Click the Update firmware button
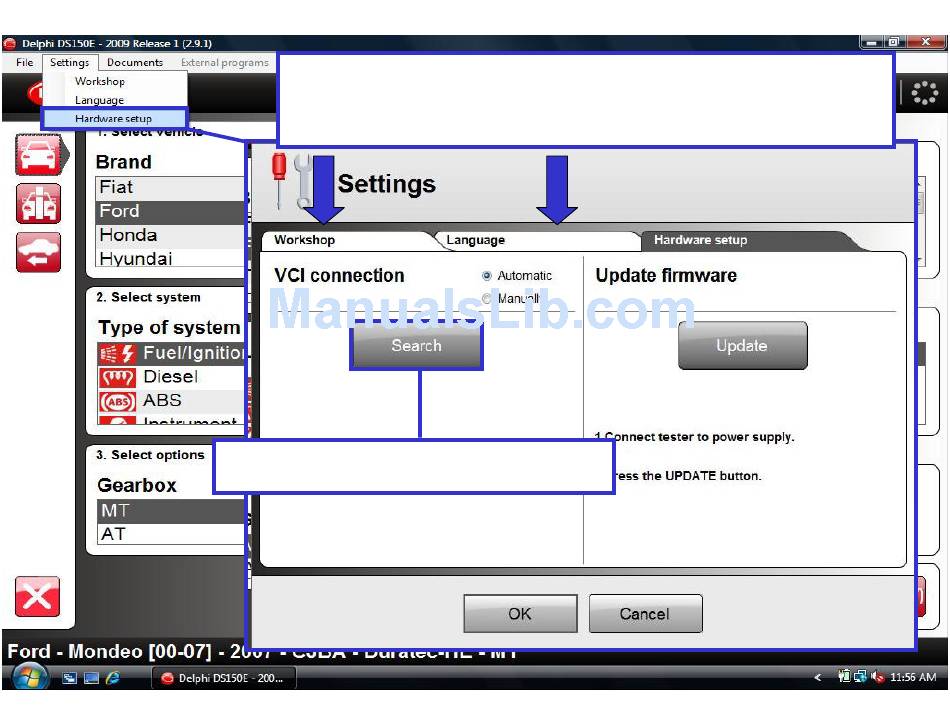950x725 pixels. click(742, 345)
